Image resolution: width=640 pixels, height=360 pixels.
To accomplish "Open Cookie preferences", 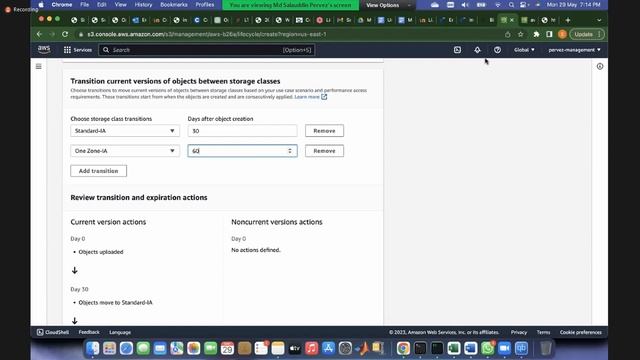I will (581, 332).
